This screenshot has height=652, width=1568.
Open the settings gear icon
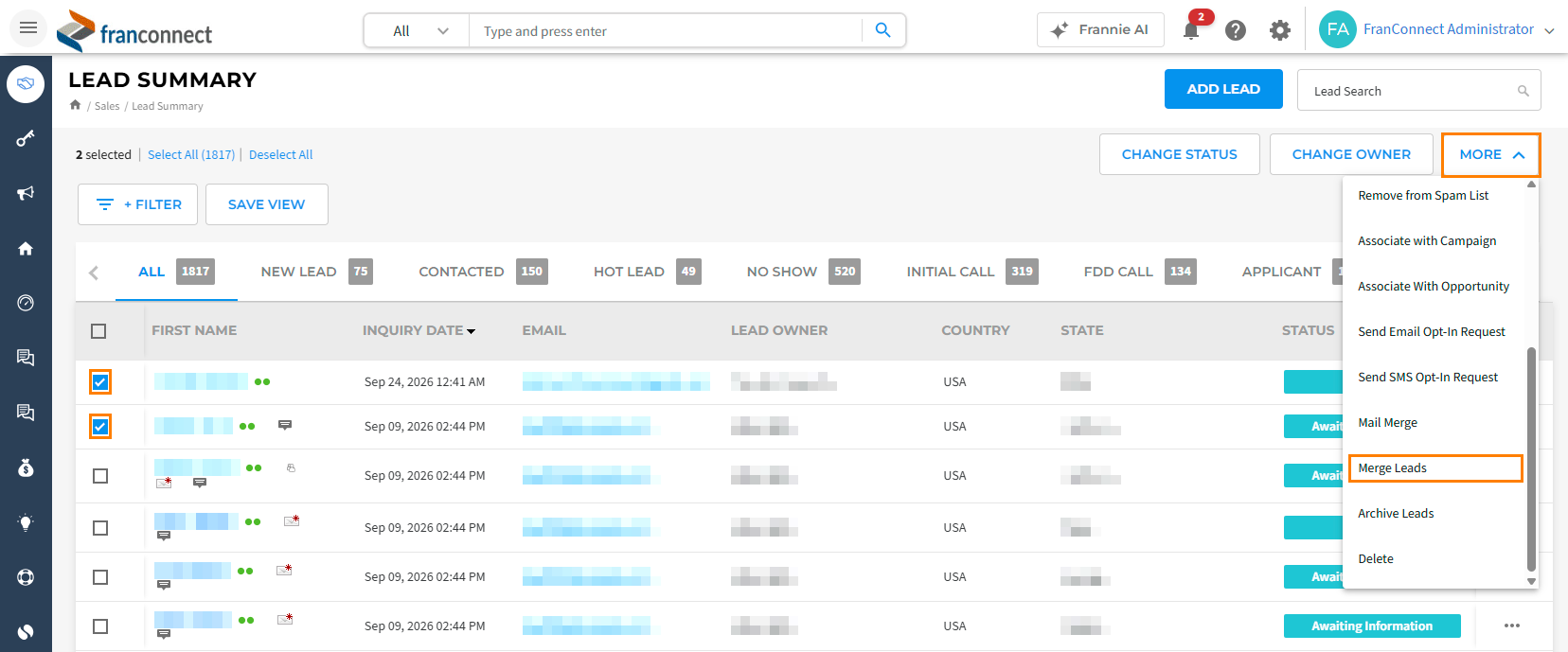pyautogui.click(x=1280, y=30)
